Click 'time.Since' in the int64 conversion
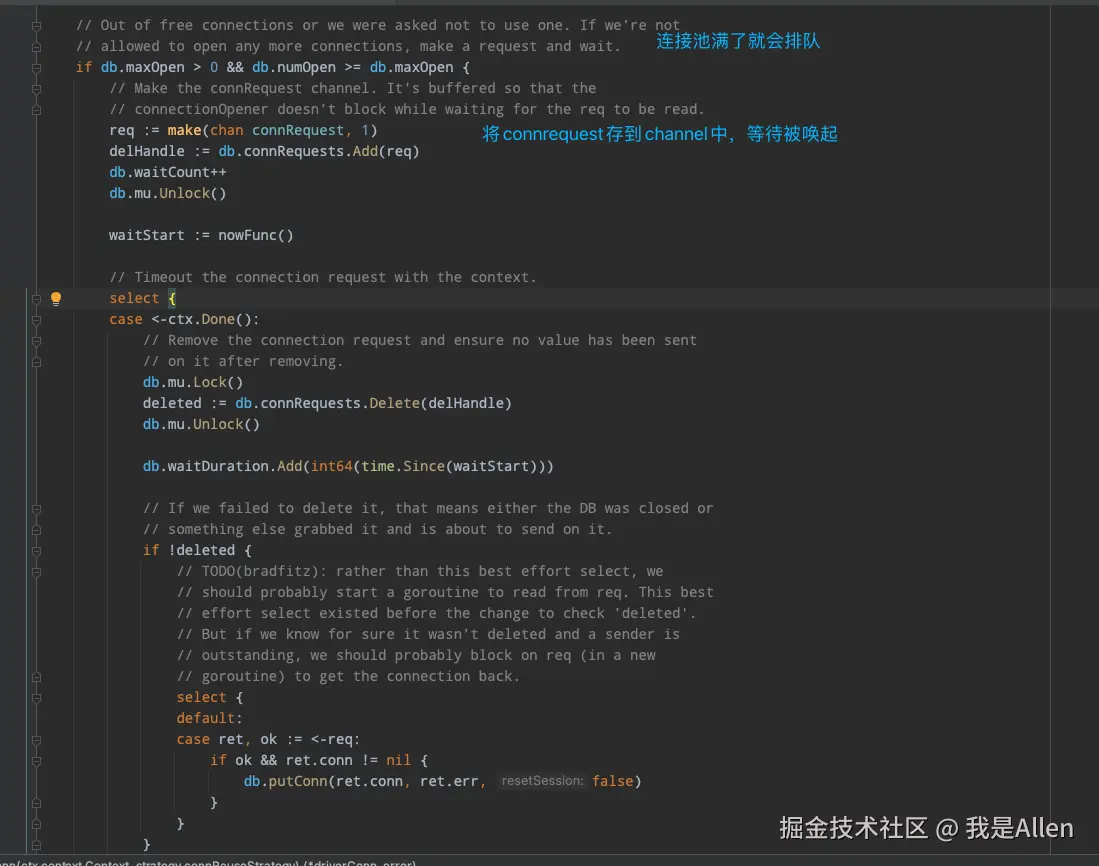Image resolution: width=1099 pixels, height=866 pixels. point(403,467)
